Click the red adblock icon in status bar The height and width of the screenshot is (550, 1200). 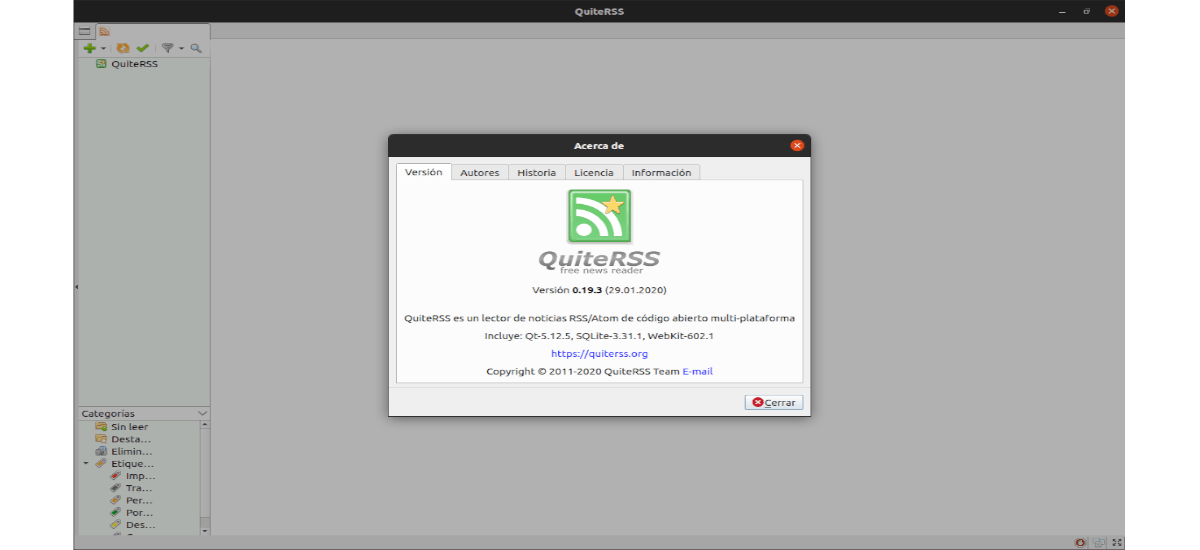(1081, 542)
